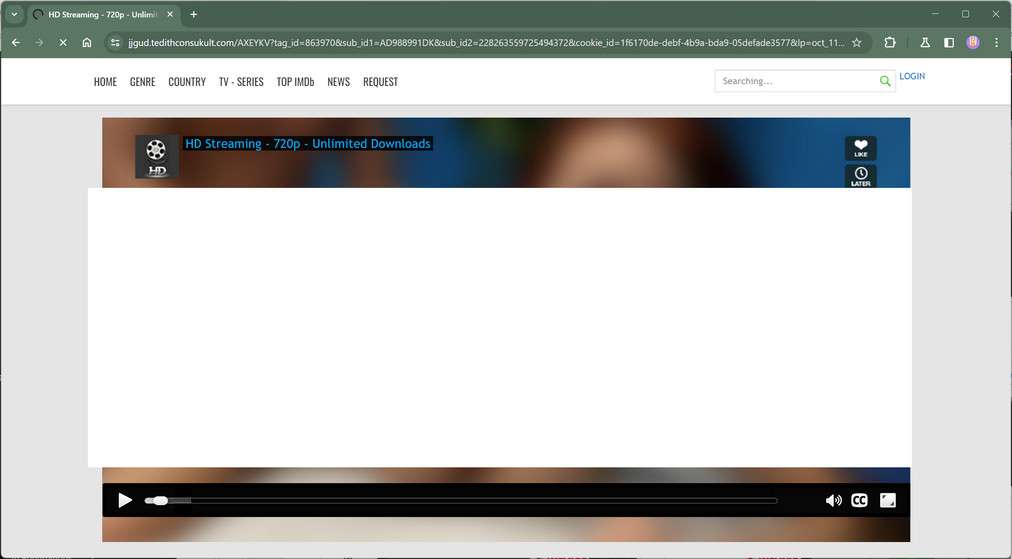View site information icon in address bar
The height and width of the screenshot is (559, 1012).
115,43
